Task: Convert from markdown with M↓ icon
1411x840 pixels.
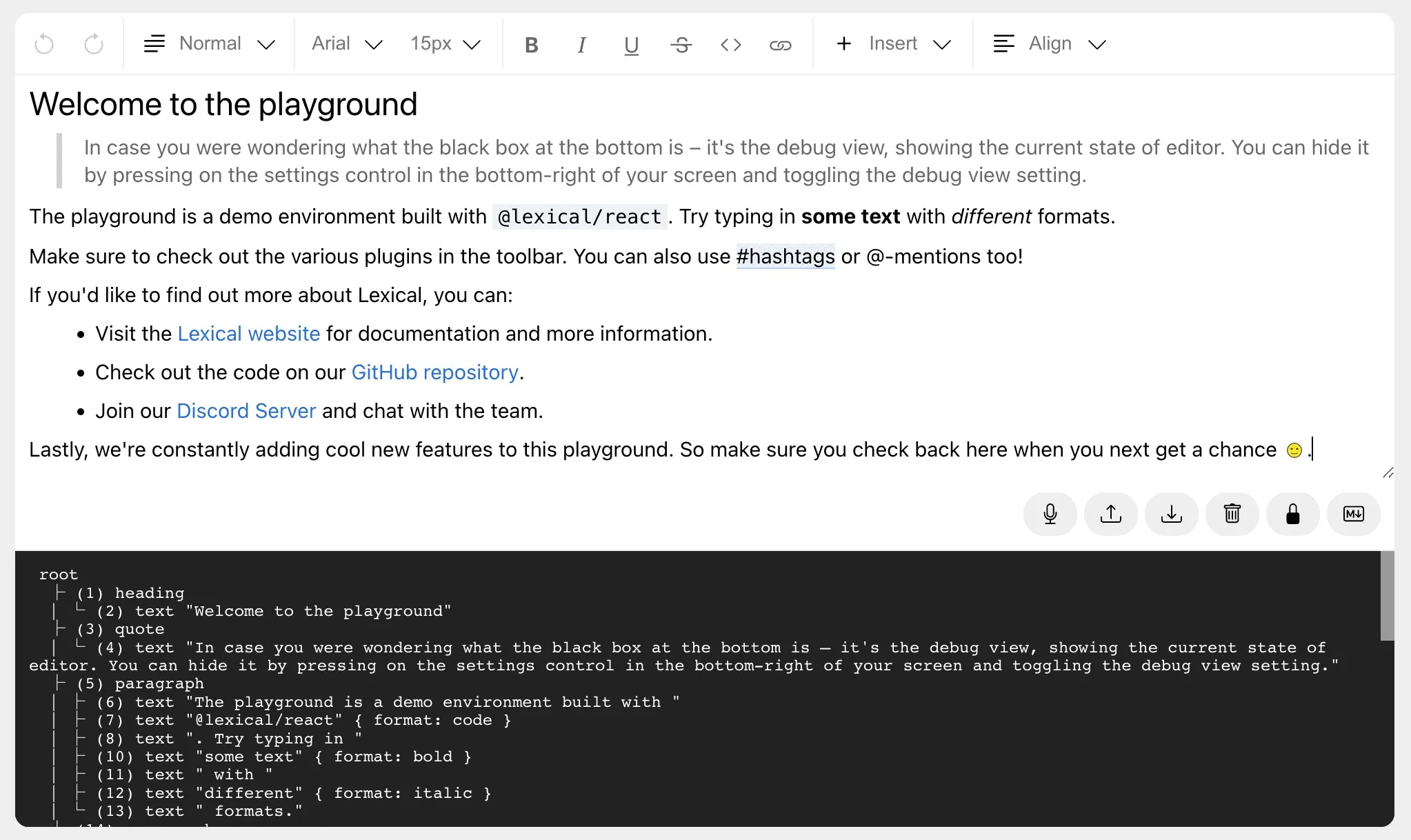Action: pos(1353,514)
